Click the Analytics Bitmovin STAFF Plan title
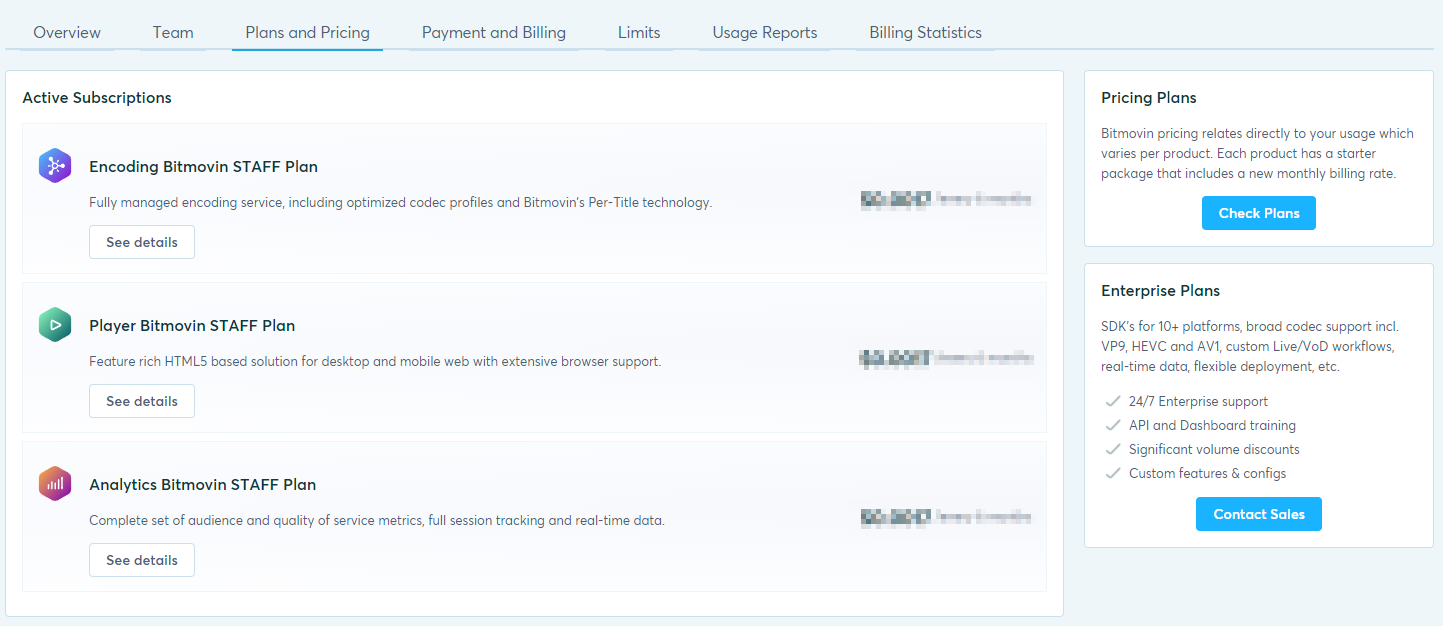This screenshot has width=1443, height=626. (203, 485)
